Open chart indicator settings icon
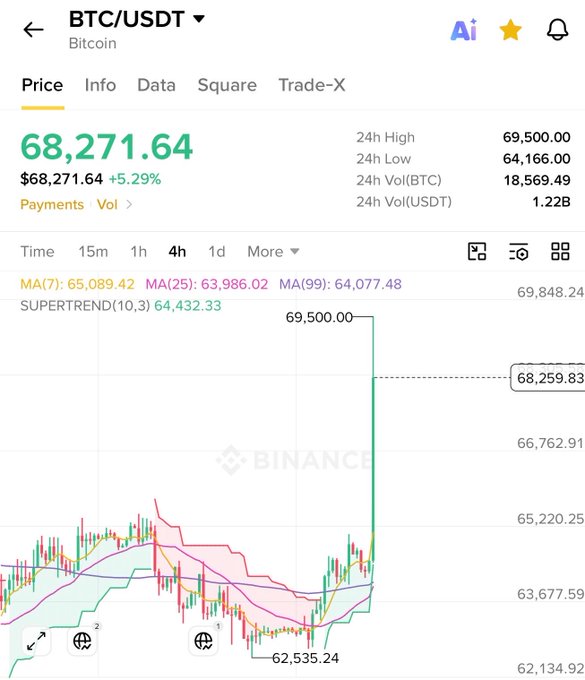Screen dimensions: 585x680 (518, 252)
